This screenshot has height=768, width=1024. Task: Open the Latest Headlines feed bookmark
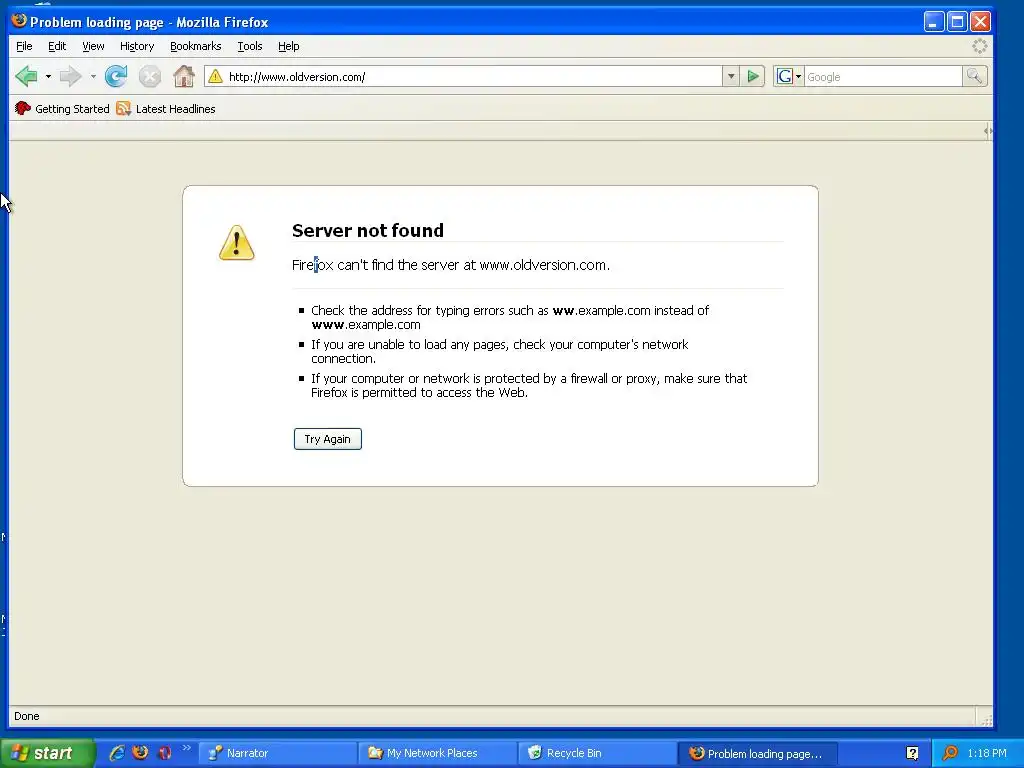pos(166,108)
